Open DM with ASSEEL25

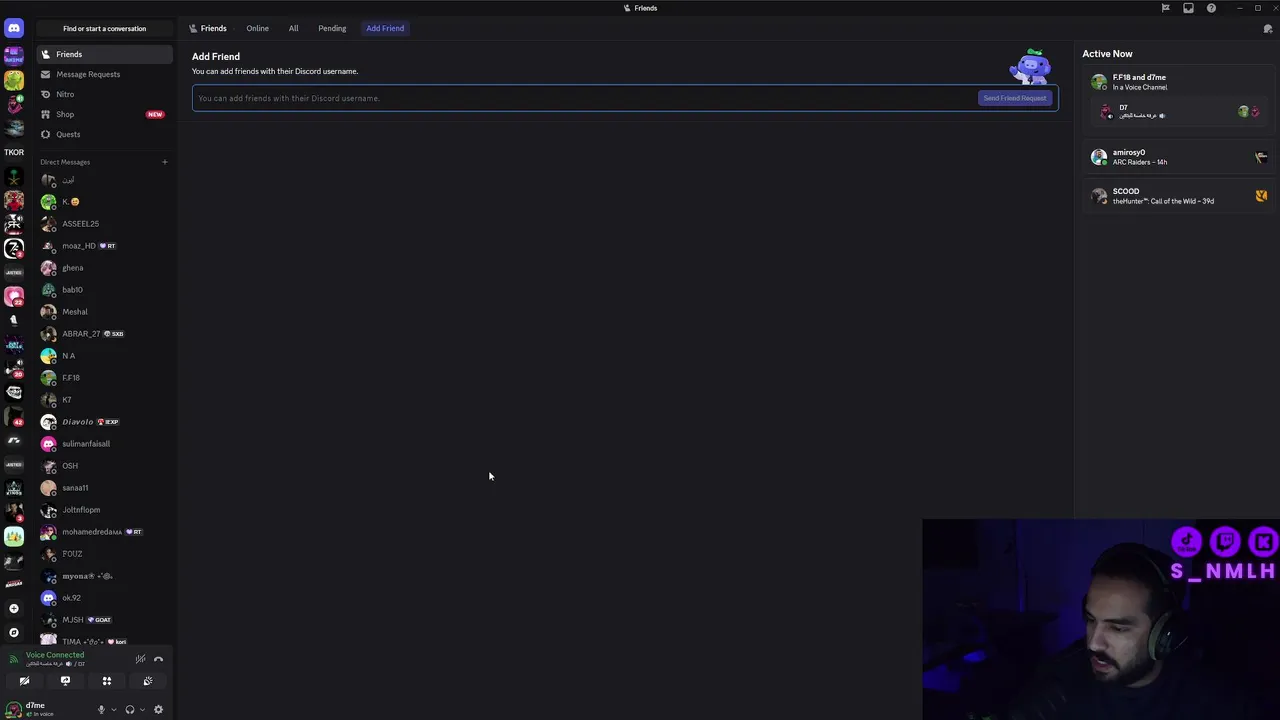point(105,224)
